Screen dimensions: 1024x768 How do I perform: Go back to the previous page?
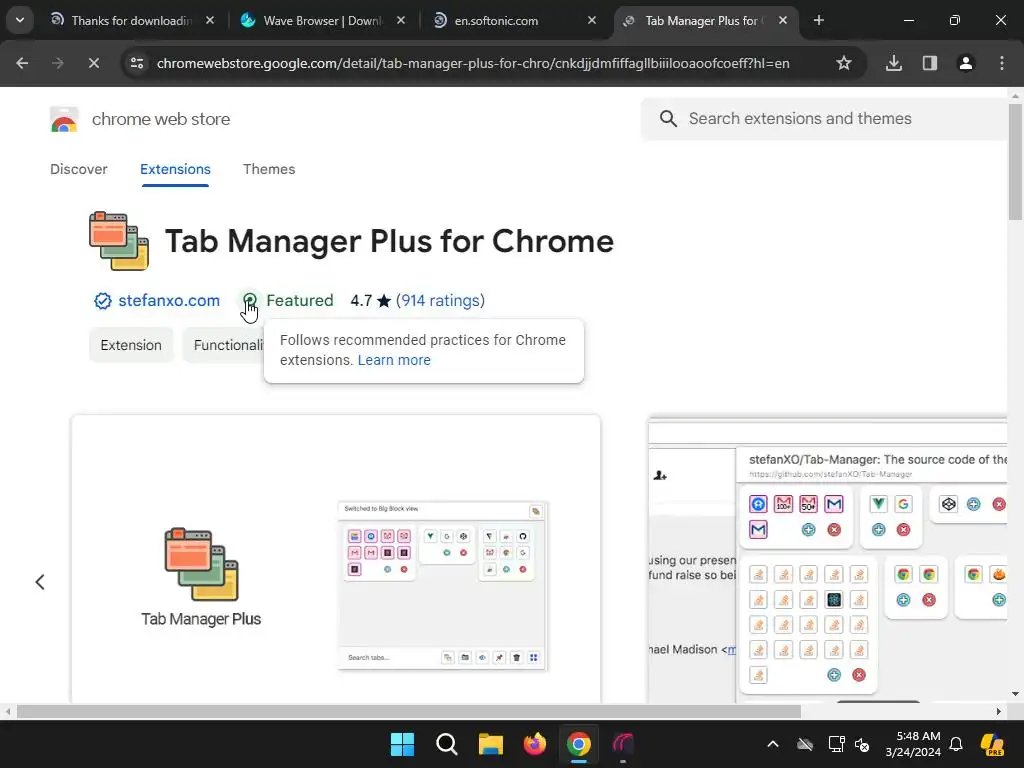(x=22, y=63)
